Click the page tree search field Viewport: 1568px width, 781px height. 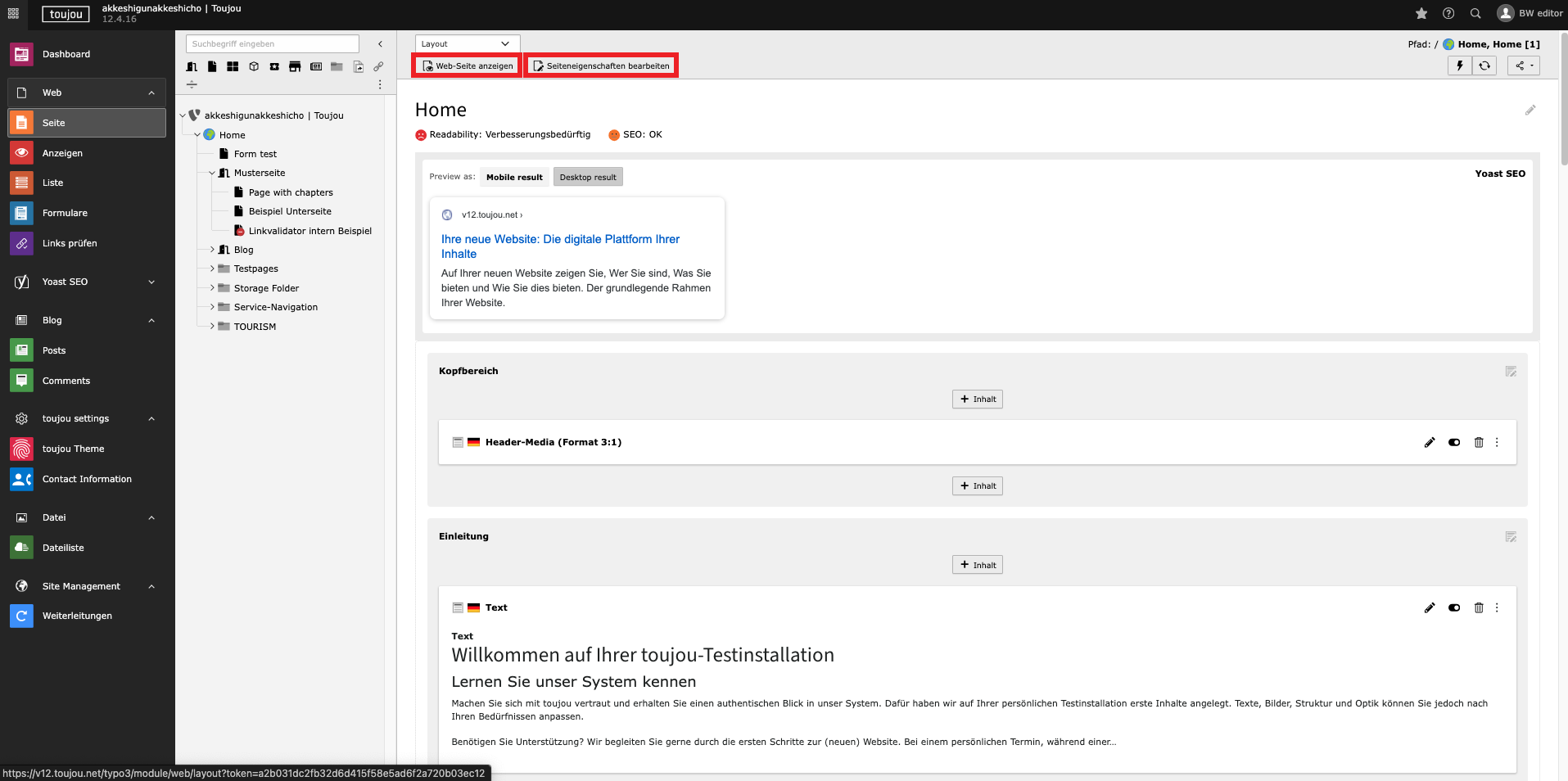272,43
